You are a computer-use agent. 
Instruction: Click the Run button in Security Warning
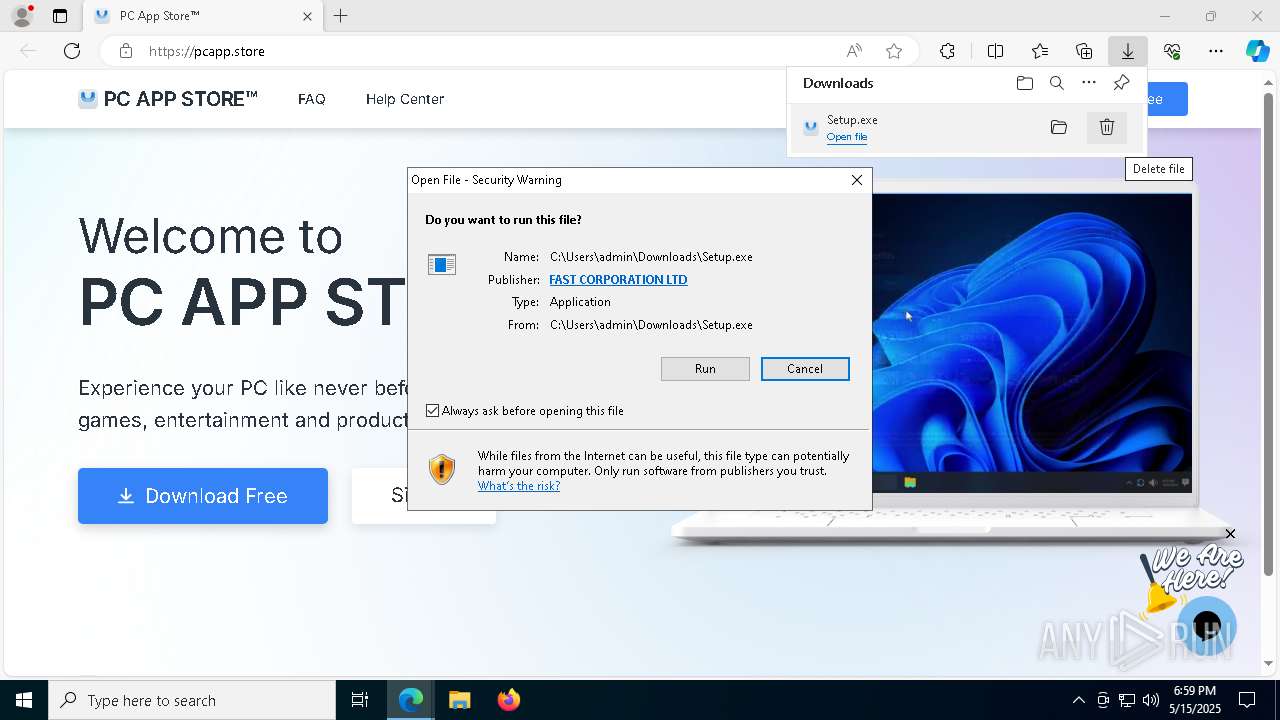(705, 369)
